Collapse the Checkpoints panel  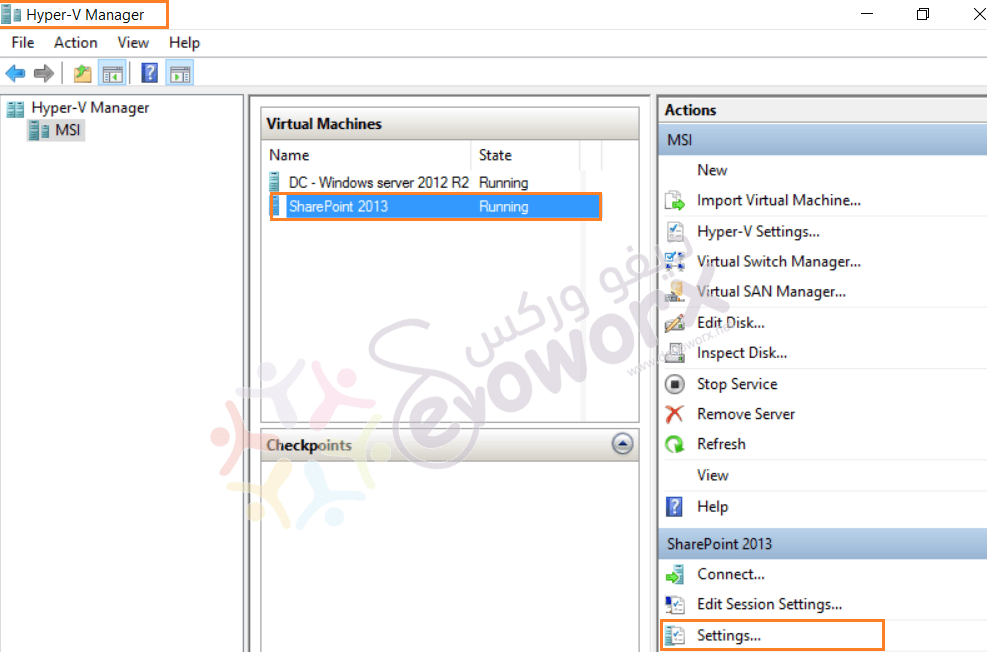pyautogui.click(x=622, y=444)
